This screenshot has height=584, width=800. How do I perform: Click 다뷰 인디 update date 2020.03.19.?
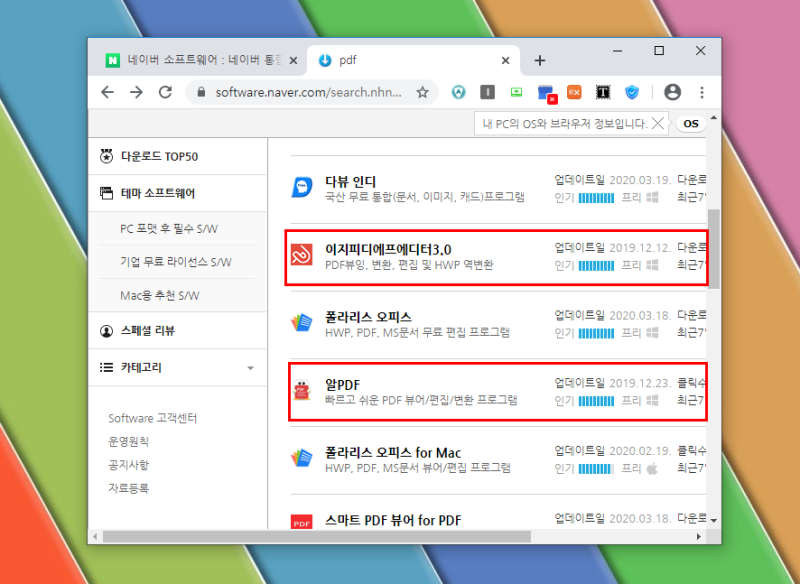(640, 180)
